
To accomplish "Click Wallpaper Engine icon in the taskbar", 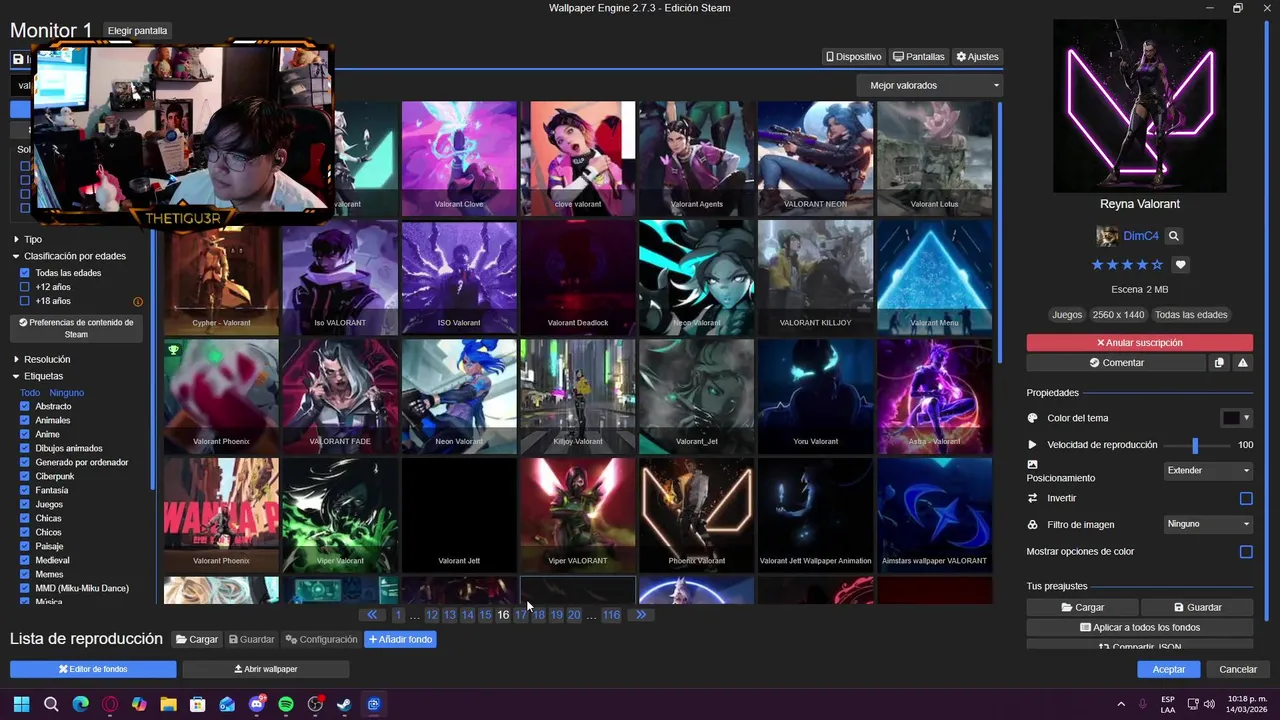I will coord(374,704).
